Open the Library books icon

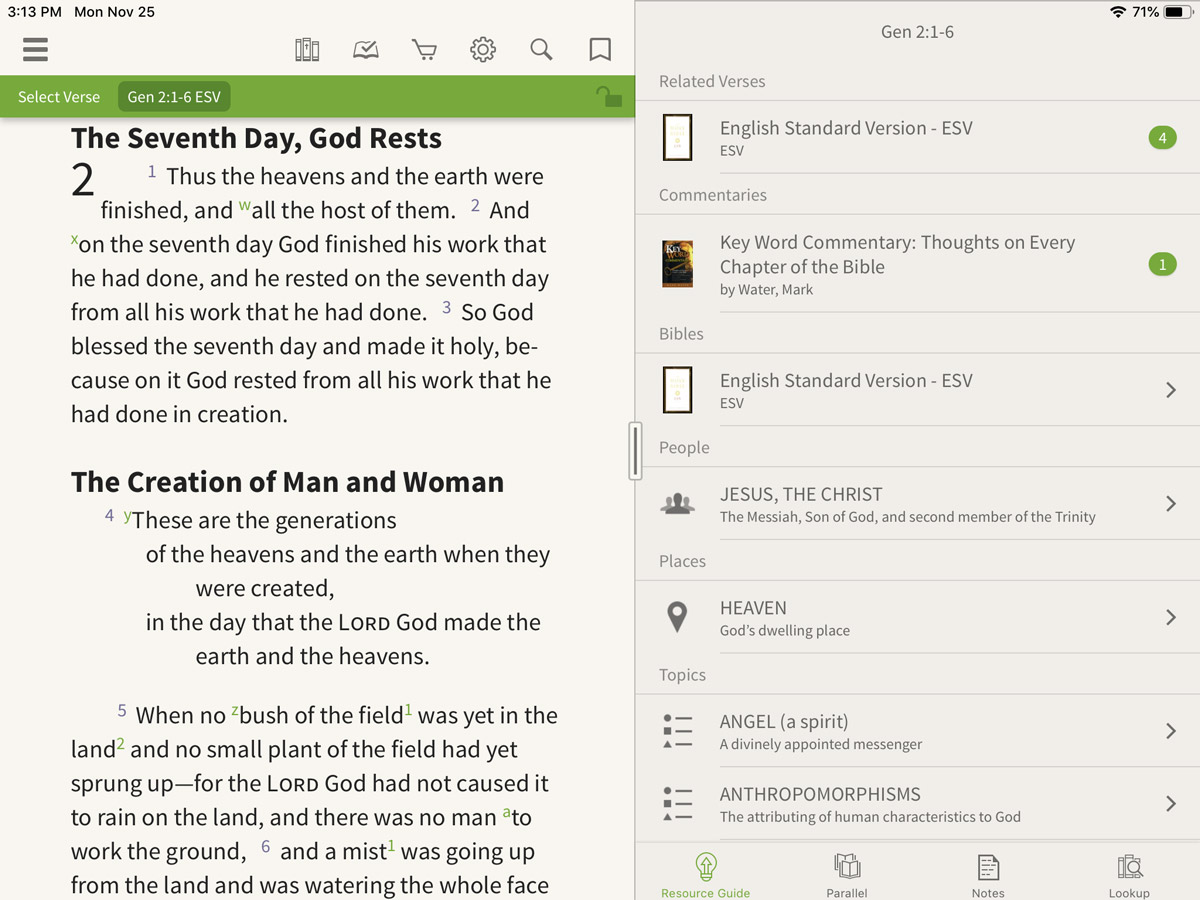[x=307, y=49]
